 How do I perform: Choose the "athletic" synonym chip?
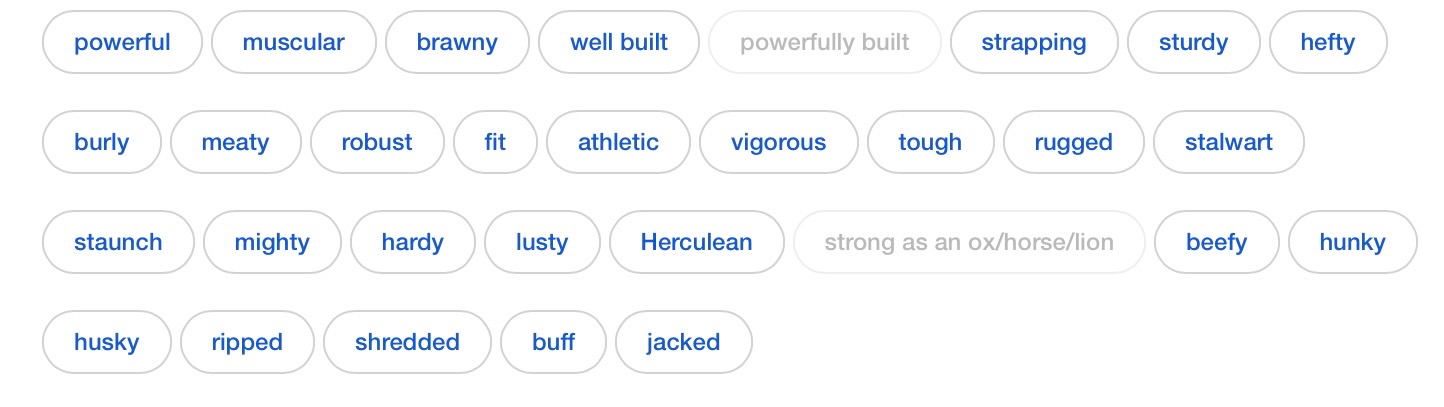coord(618,142)
